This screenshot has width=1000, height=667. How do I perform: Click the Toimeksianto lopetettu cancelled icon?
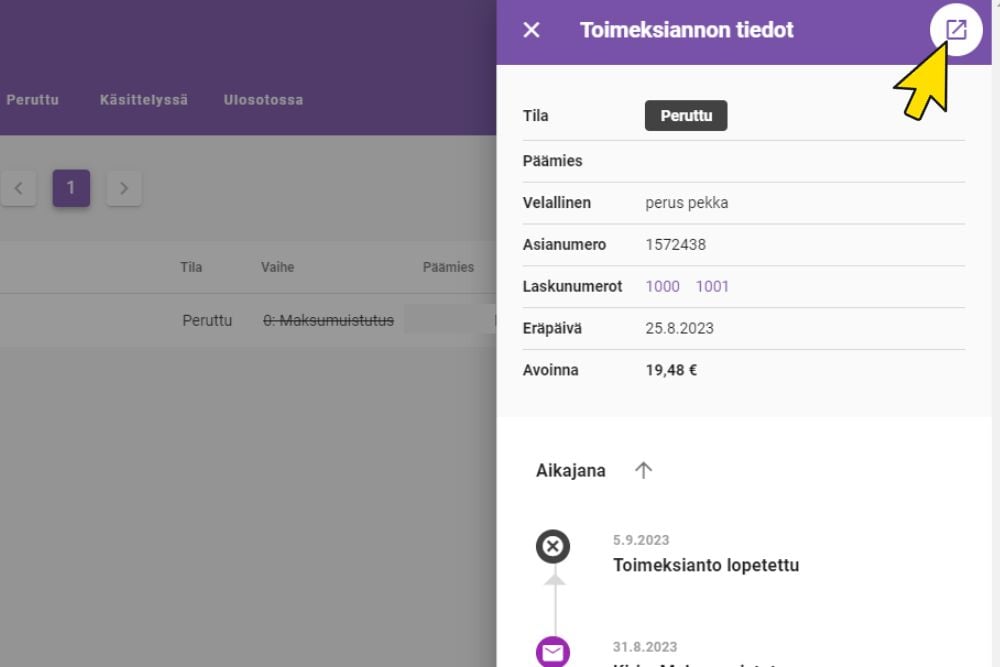click(x=553, y=546)
